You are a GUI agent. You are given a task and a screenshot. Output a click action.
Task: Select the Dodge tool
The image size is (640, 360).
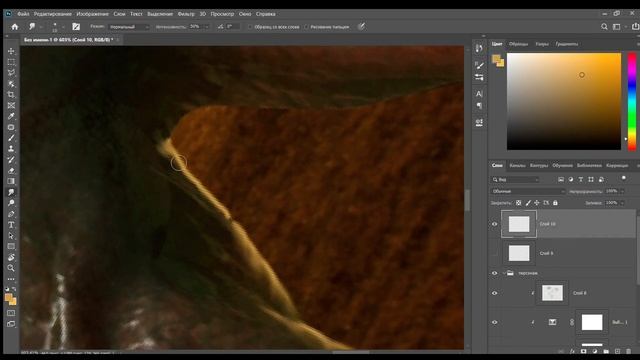11,203
